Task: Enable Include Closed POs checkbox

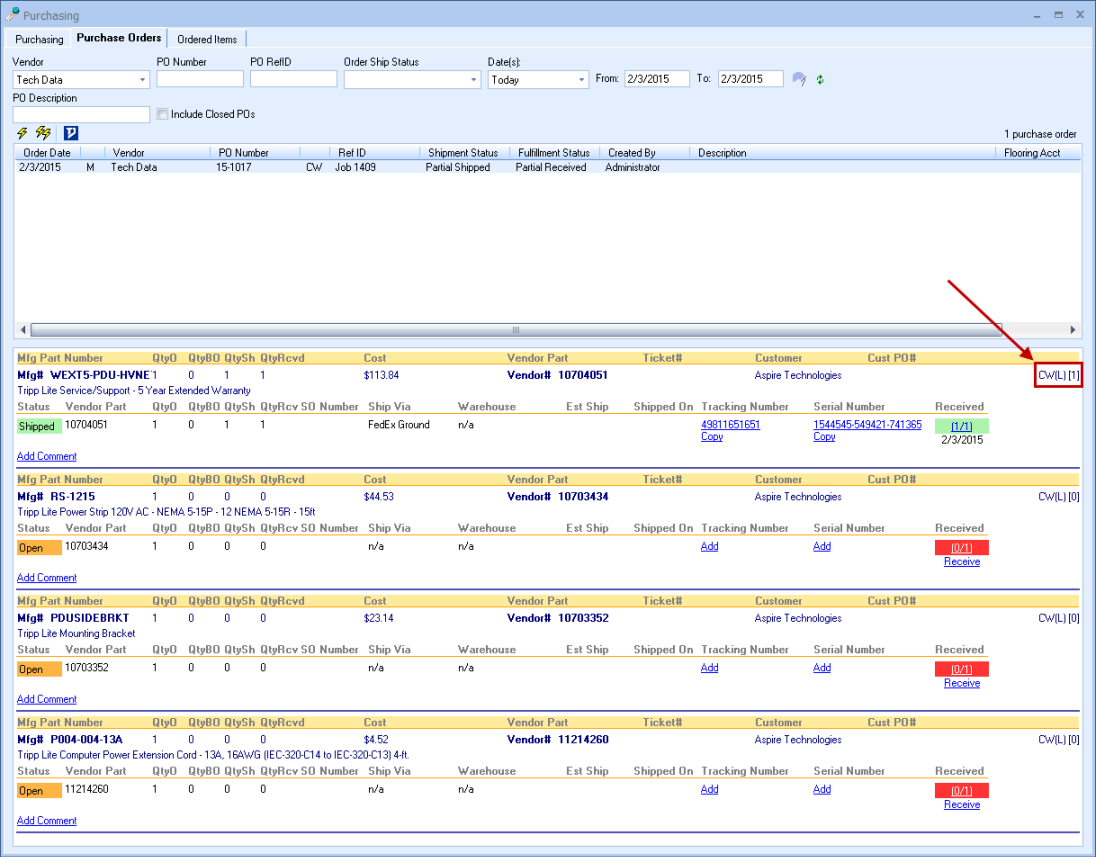Action: (x=162, y=115)
